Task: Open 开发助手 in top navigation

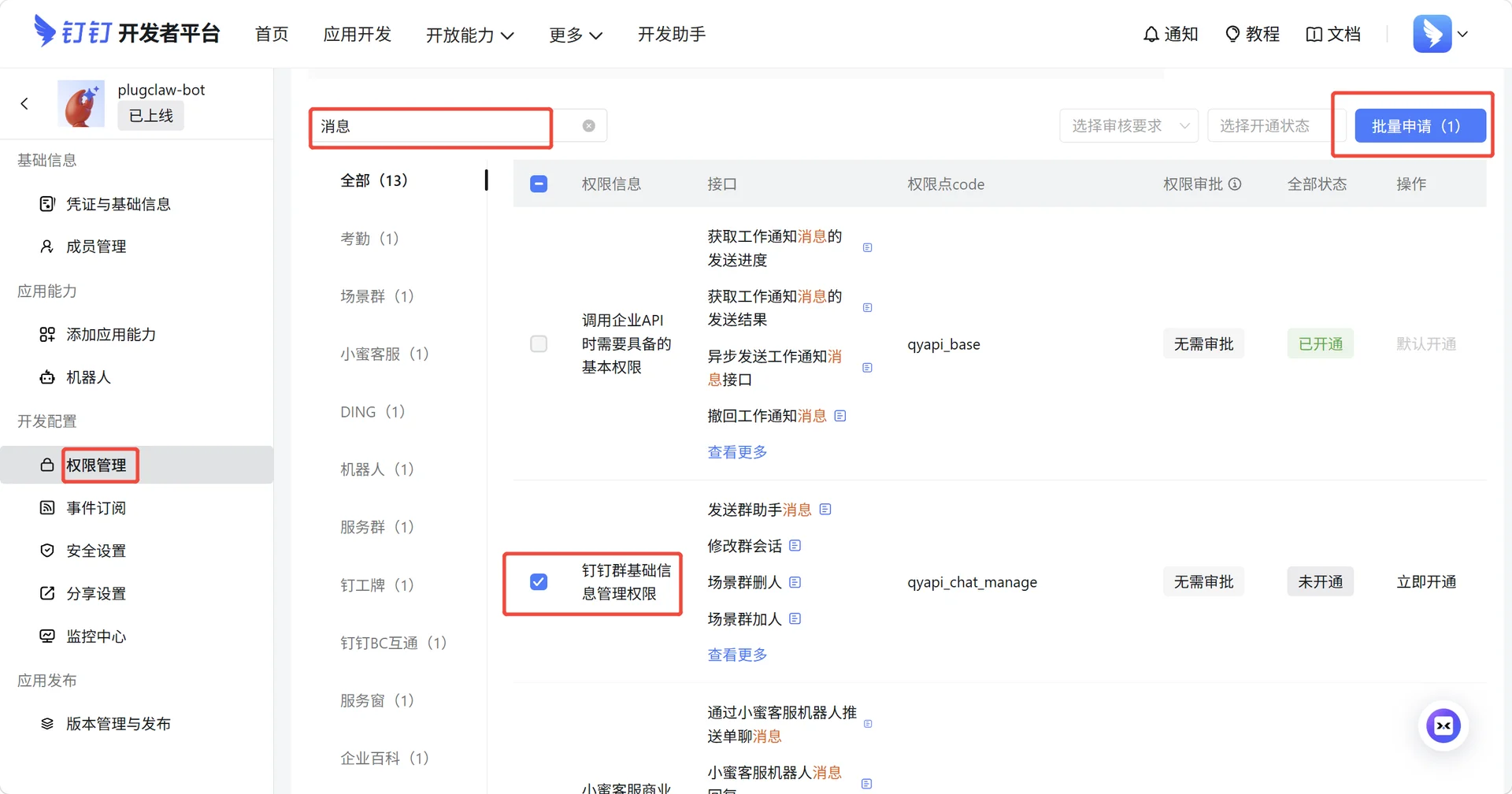Action: pos(672,35)
